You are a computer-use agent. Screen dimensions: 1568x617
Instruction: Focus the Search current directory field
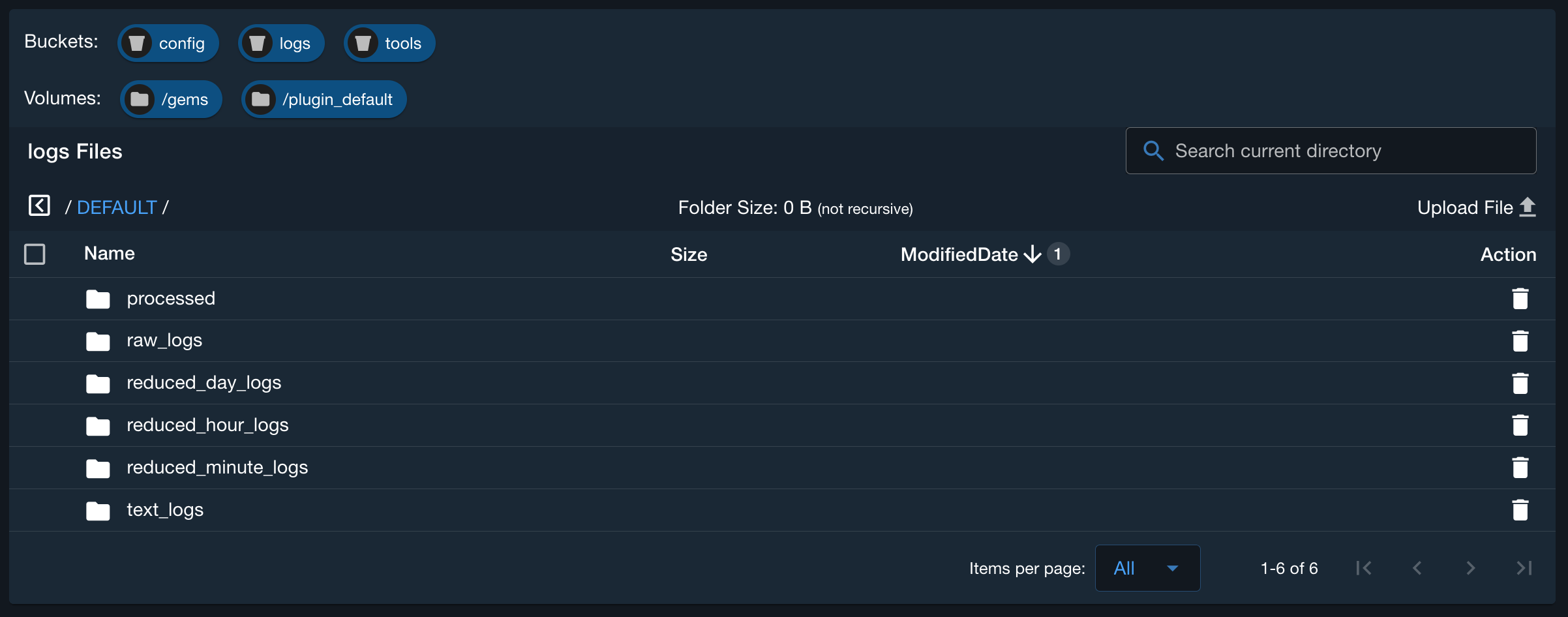(1344, 151)
